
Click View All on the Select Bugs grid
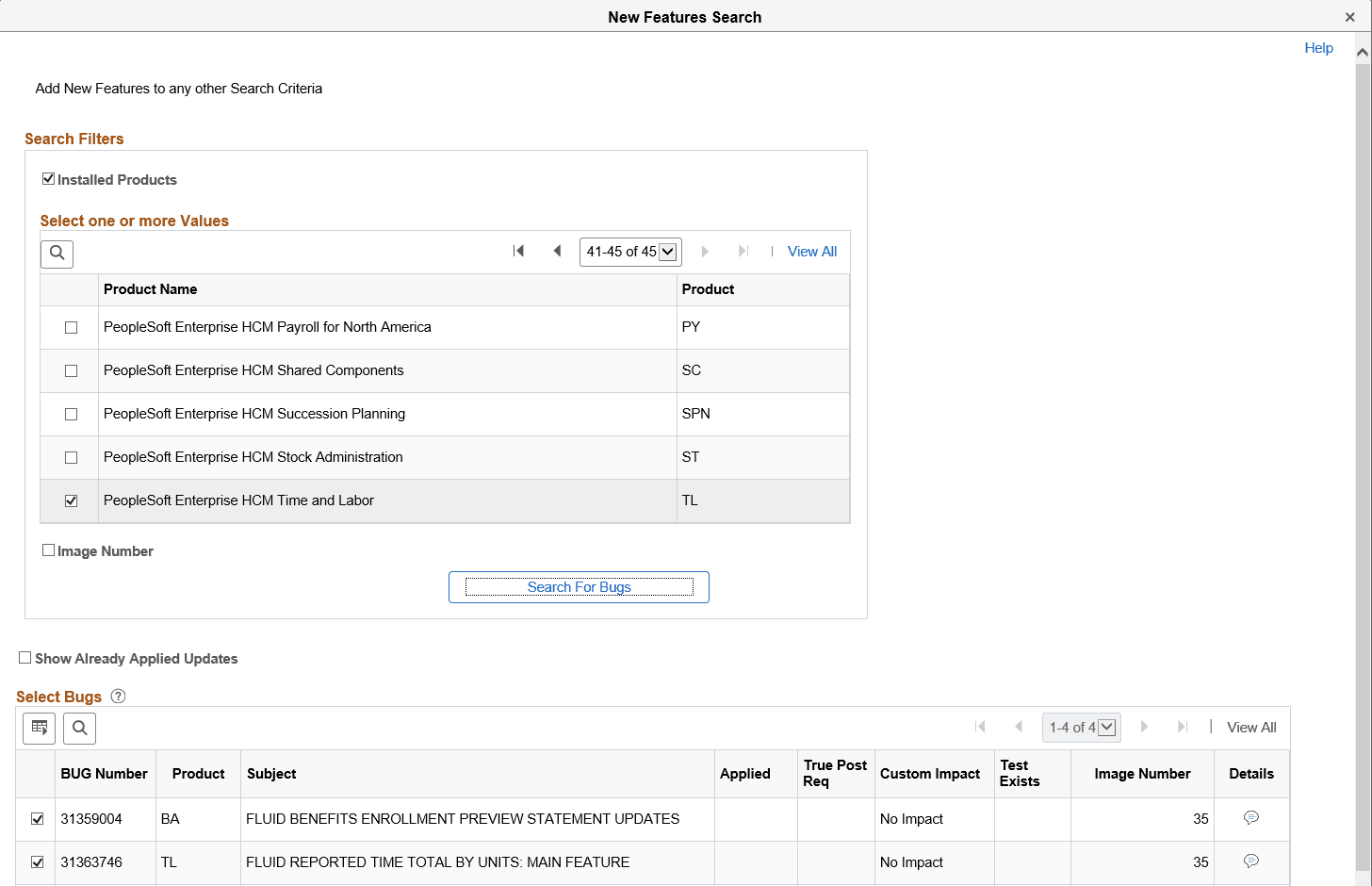pyautogui.click(x=1251, y=727)
